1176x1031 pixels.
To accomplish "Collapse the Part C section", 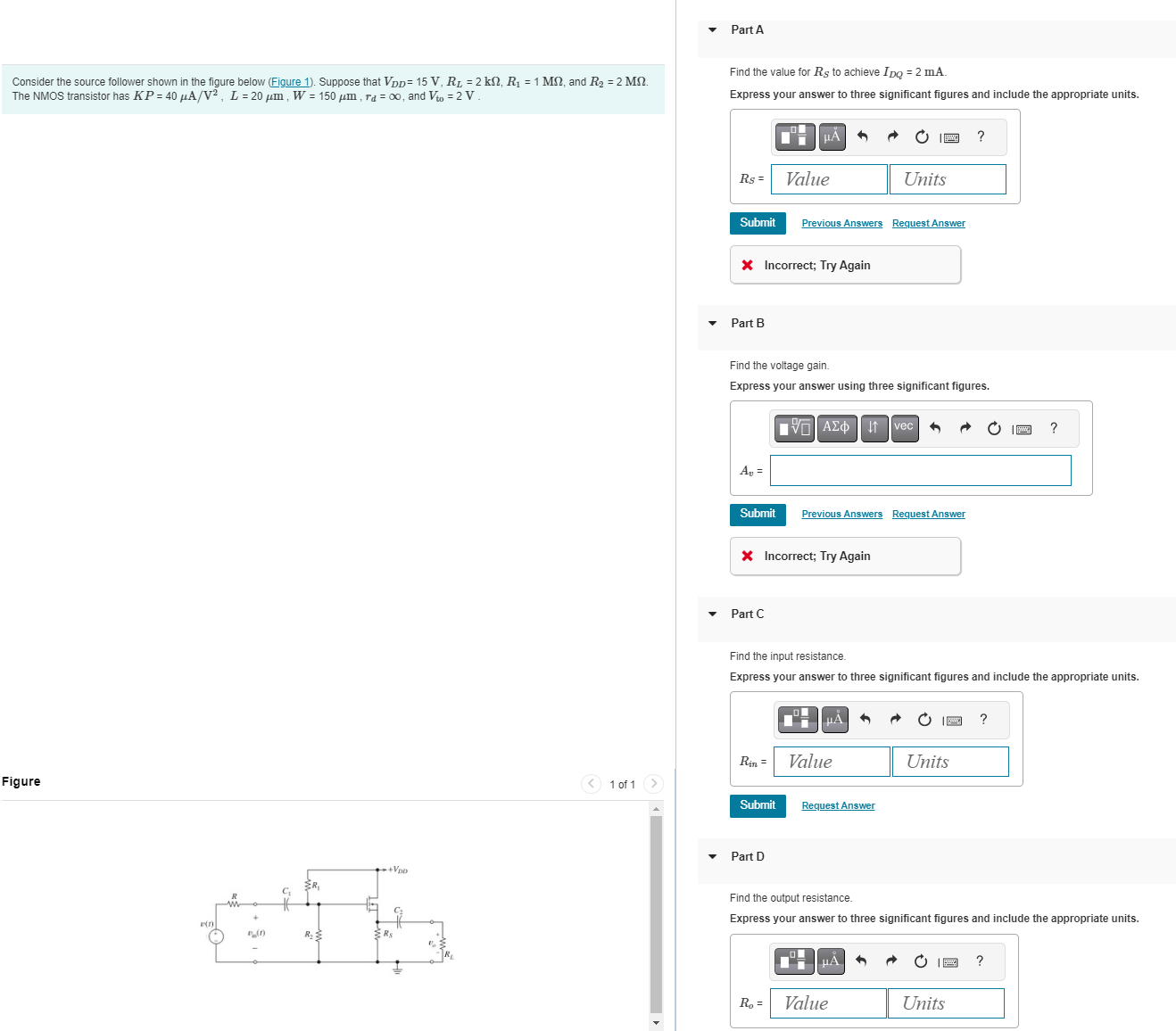I will (712, 614).
